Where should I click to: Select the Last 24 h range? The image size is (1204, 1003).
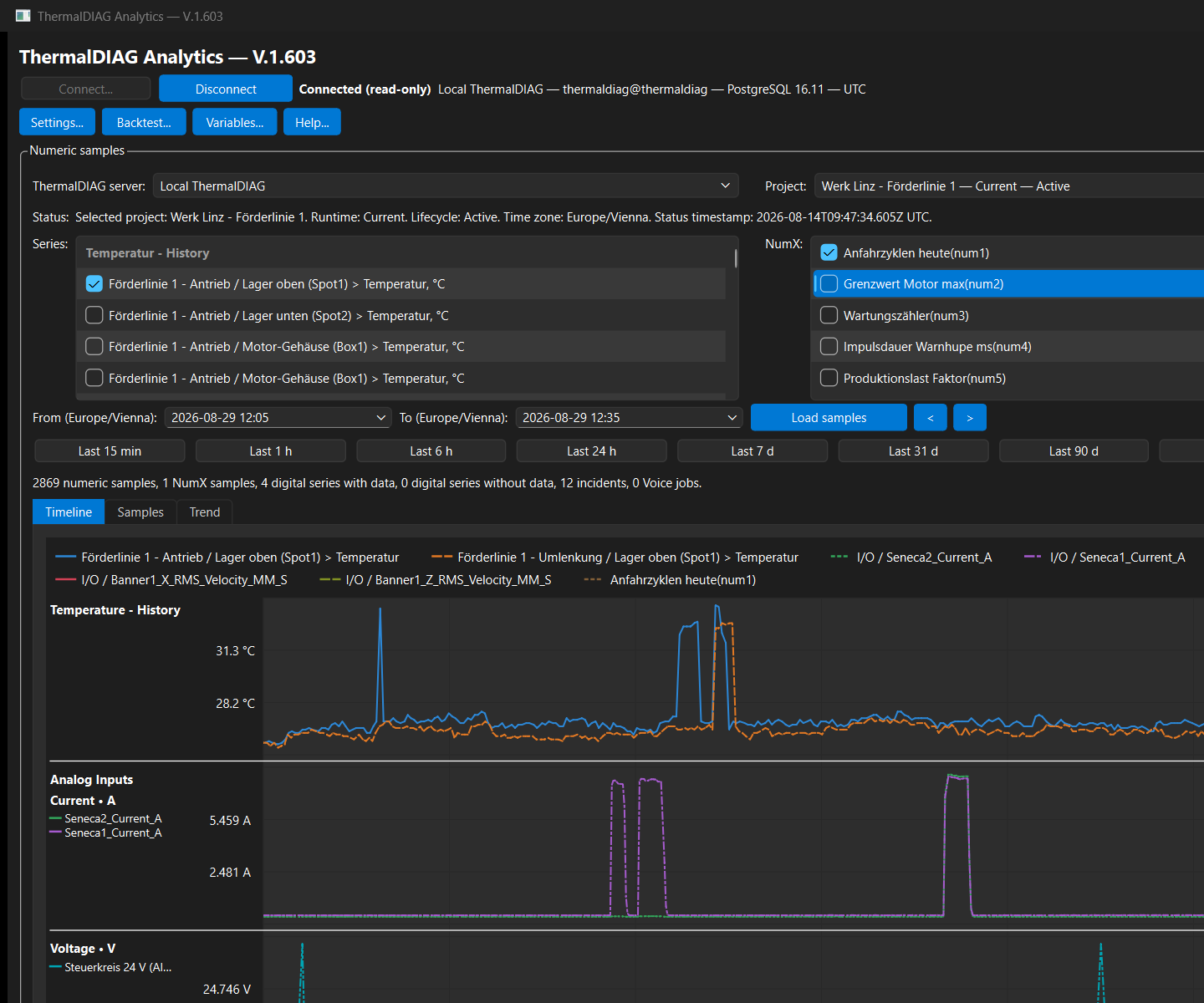[592, 451]
